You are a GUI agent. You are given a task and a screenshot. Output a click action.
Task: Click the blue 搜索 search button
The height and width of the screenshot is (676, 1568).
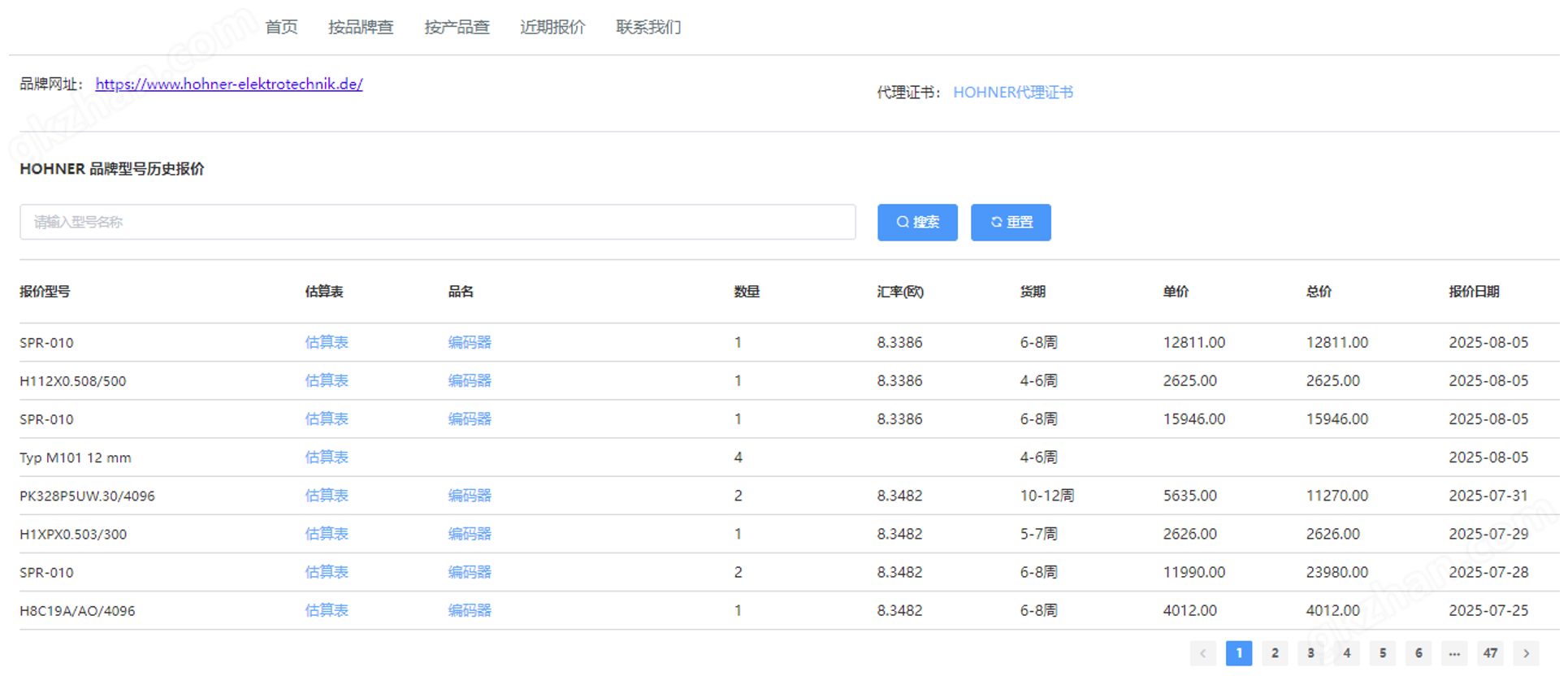917,222
